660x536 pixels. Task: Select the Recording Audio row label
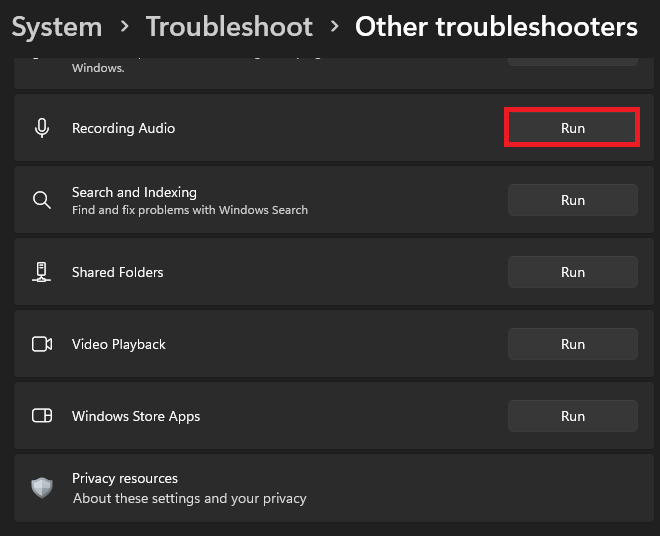[123, 128]
